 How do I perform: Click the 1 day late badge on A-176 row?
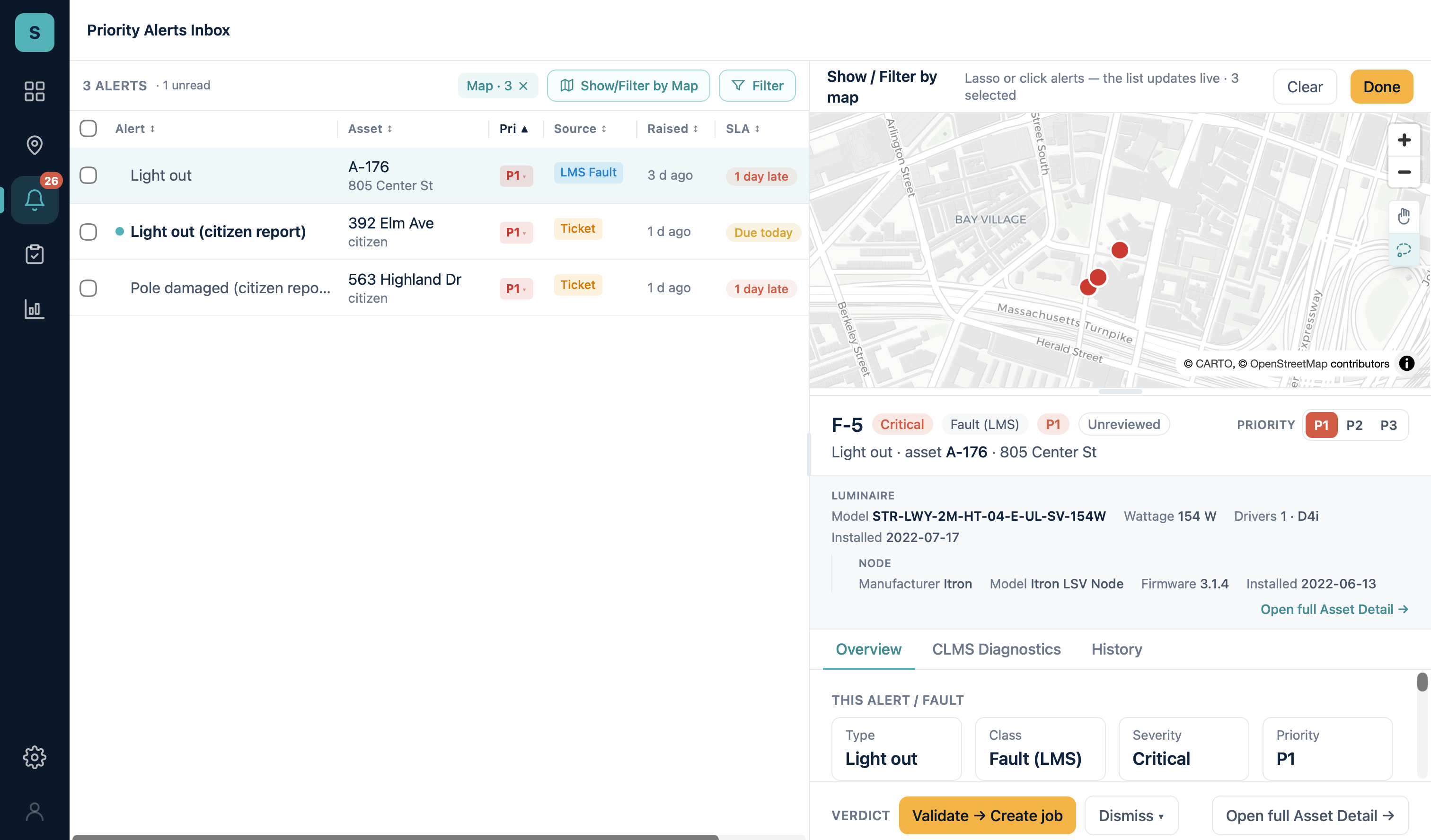761,176
